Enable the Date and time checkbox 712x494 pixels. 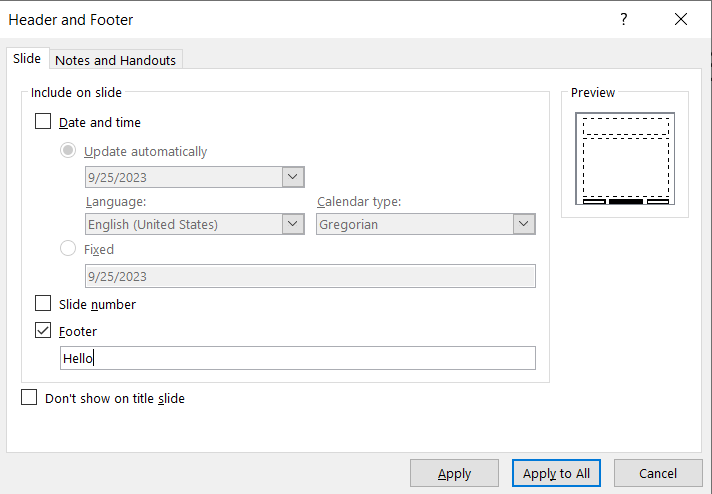point(43,122)
